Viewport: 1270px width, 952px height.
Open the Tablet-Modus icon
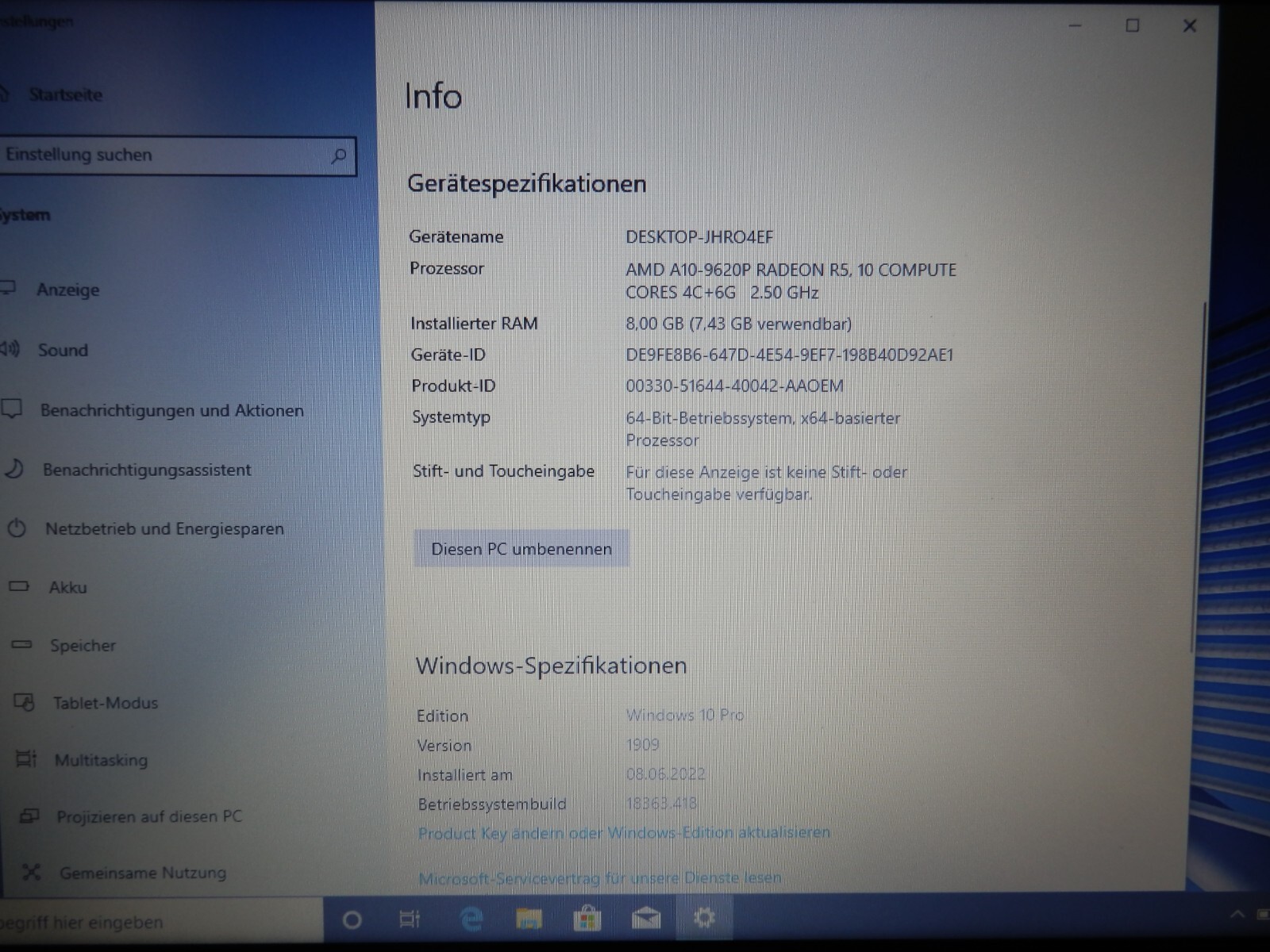click(x=25, y=702)
